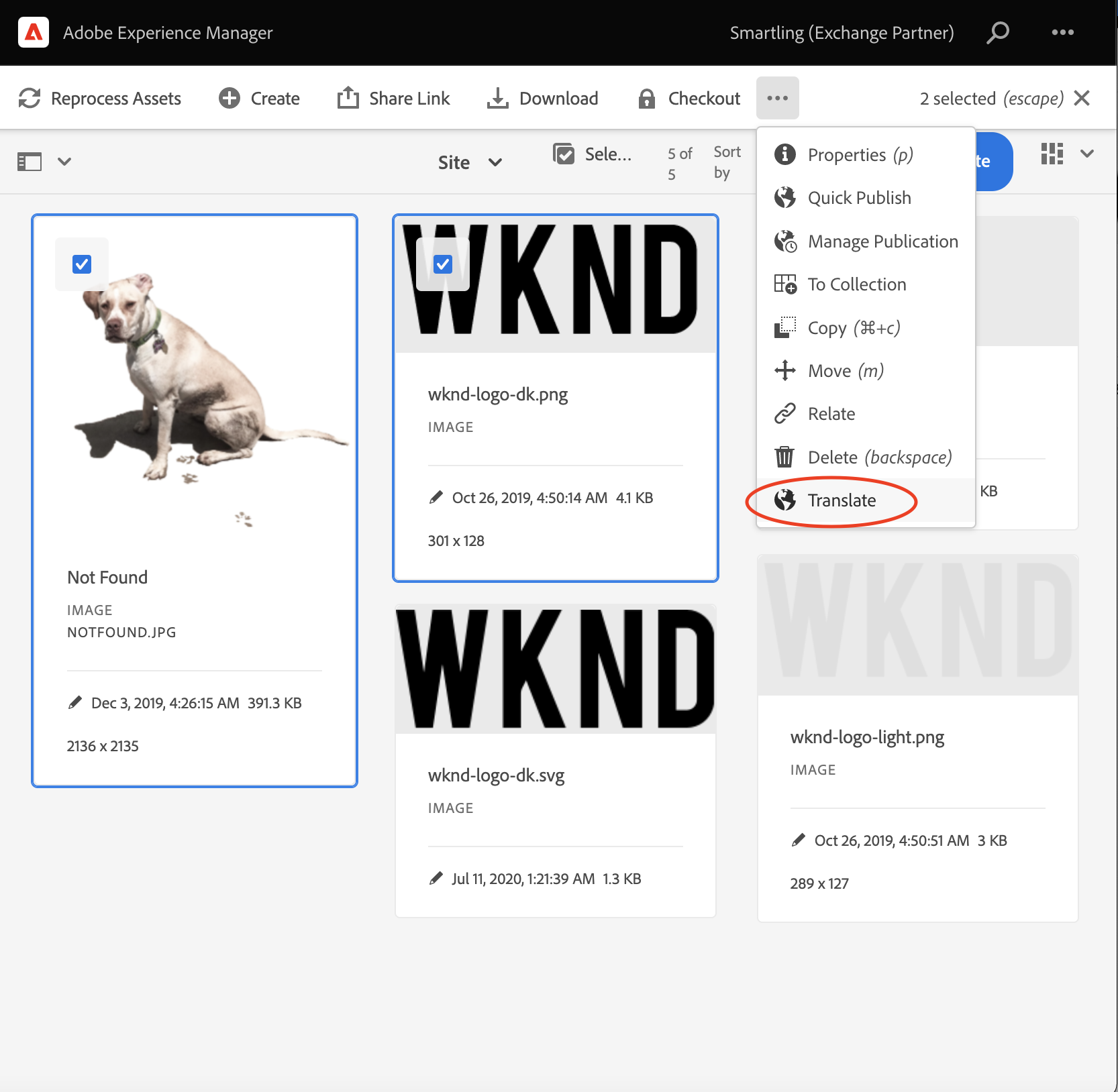Click the Download arrow icon

pos(497,98)
